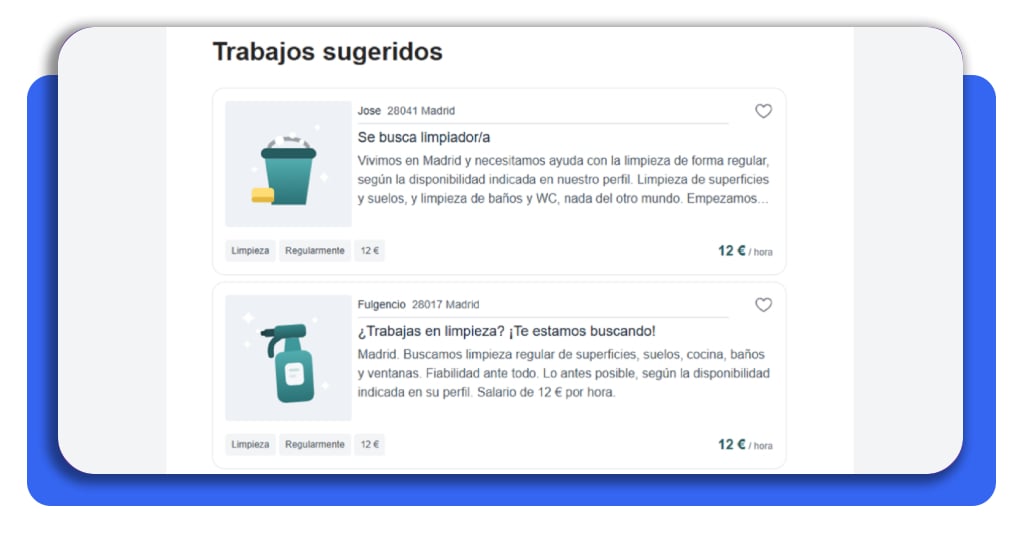
Task: Click the 12 € / hora price on Jose's listing
Action: coord(745,251)
